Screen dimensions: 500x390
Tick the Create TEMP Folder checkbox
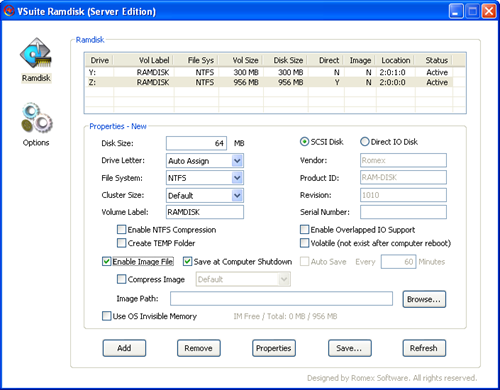pos(121,243)
